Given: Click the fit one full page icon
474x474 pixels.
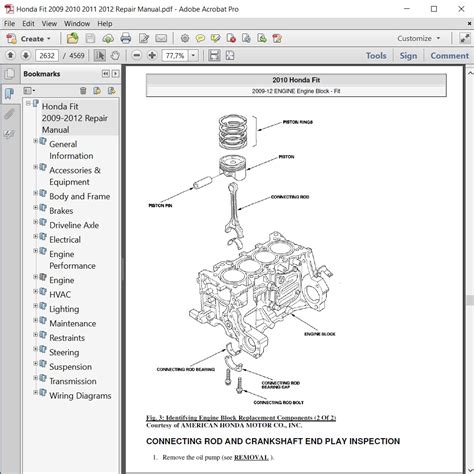Looking at the screenshot, I should click(x=230, y=55).
